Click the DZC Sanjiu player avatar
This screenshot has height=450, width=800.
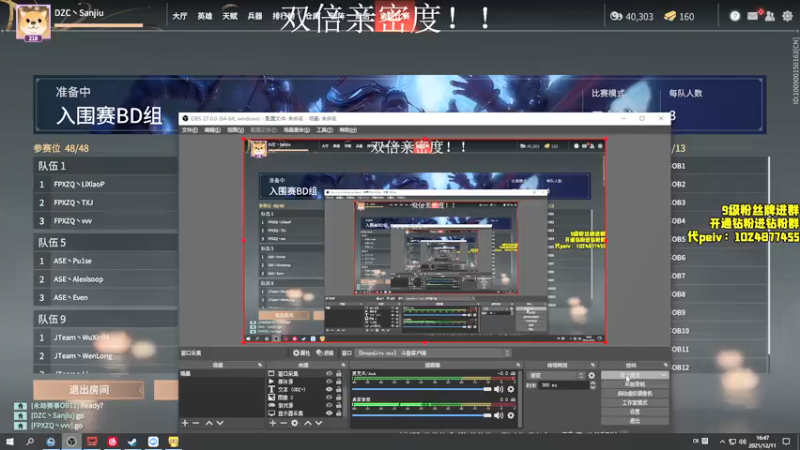pyautogui.click(x=33, y=22)
